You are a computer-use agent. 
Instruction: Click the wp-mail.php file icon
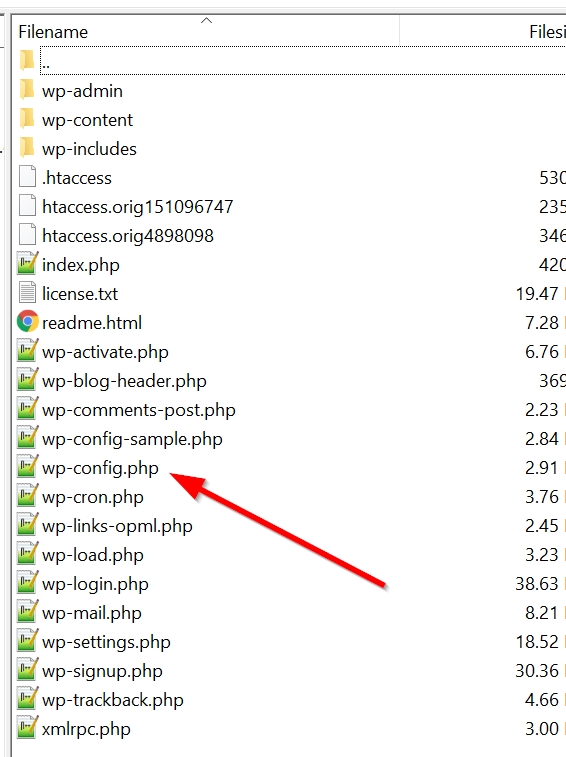click(27, 611)
